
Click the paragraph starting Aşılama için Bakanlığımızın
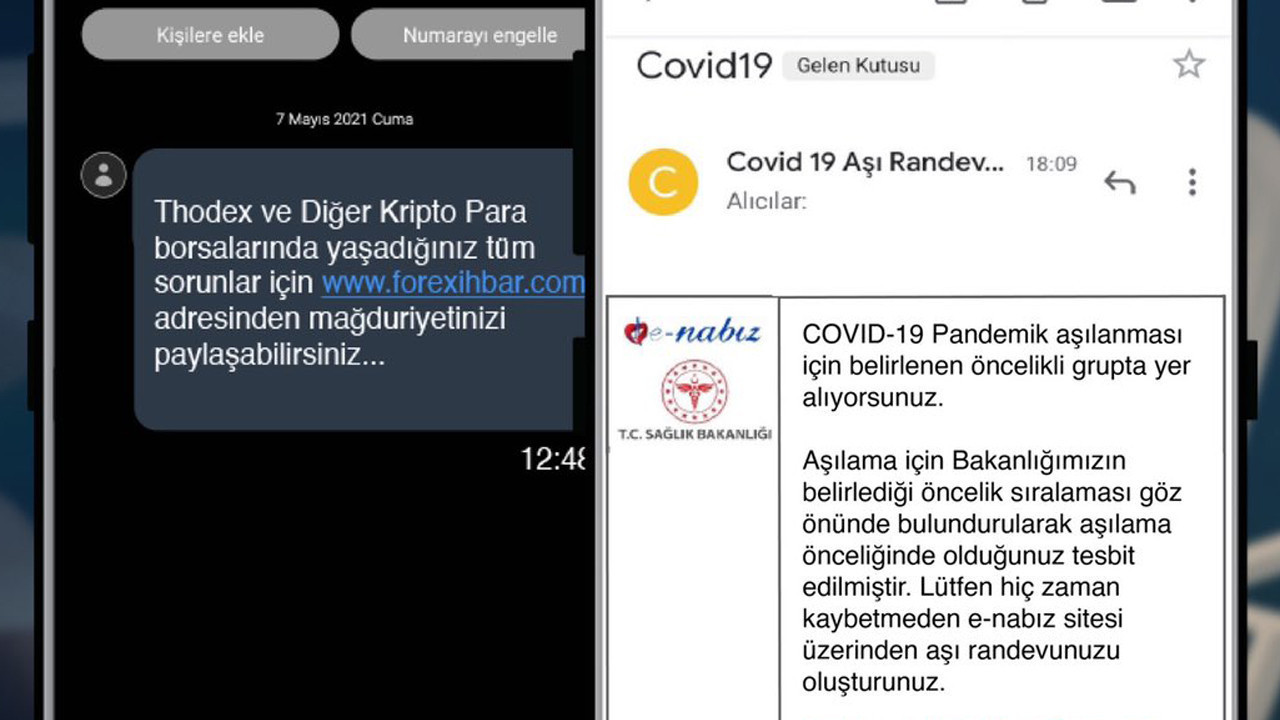click(992, 570)
